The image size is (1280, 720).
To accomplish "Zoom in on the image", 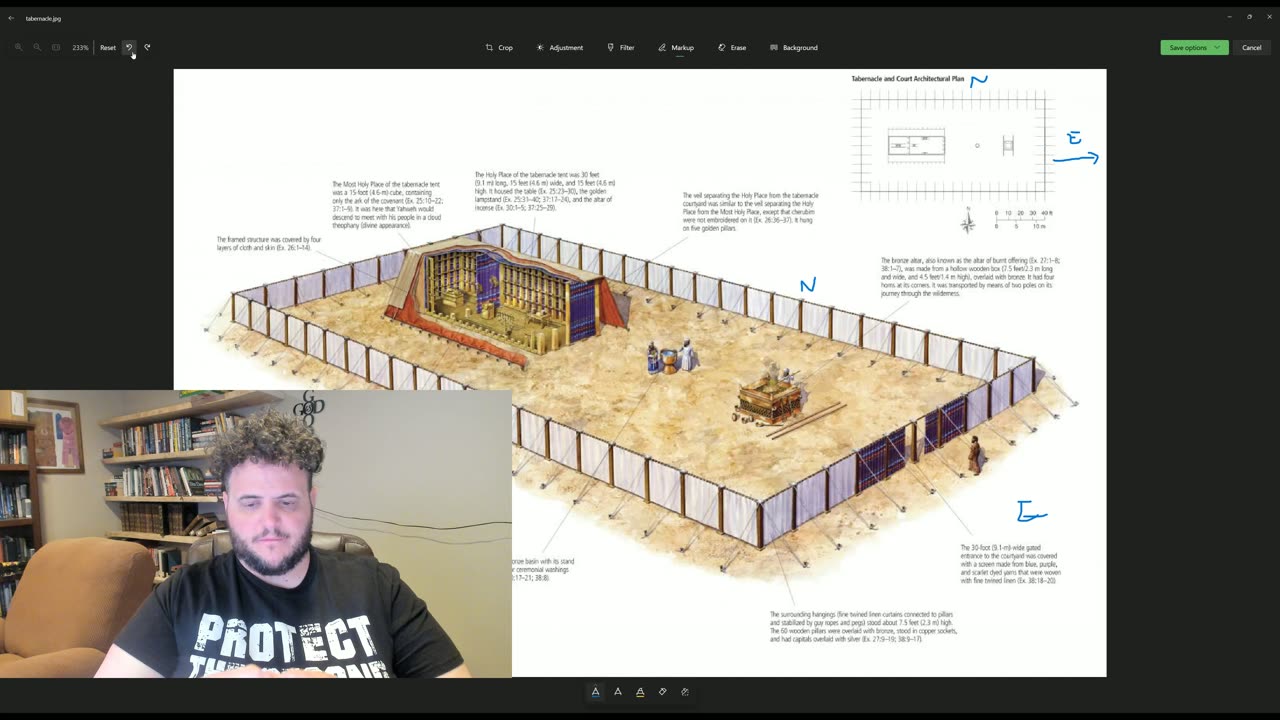I will point(18,47).
